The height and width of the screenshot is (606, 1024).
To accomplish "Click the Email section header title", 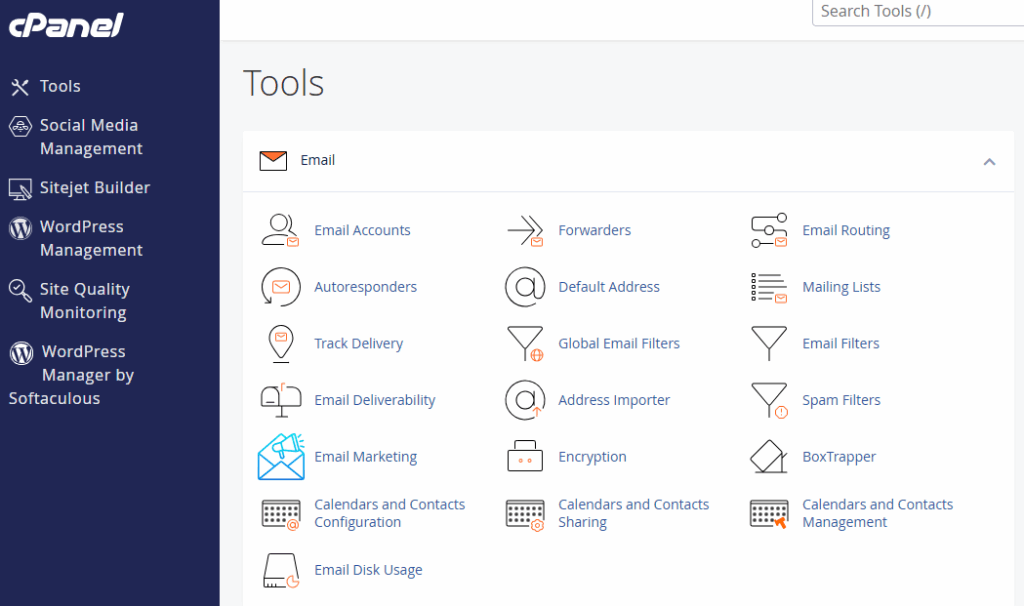I will [x=317, y=161].
